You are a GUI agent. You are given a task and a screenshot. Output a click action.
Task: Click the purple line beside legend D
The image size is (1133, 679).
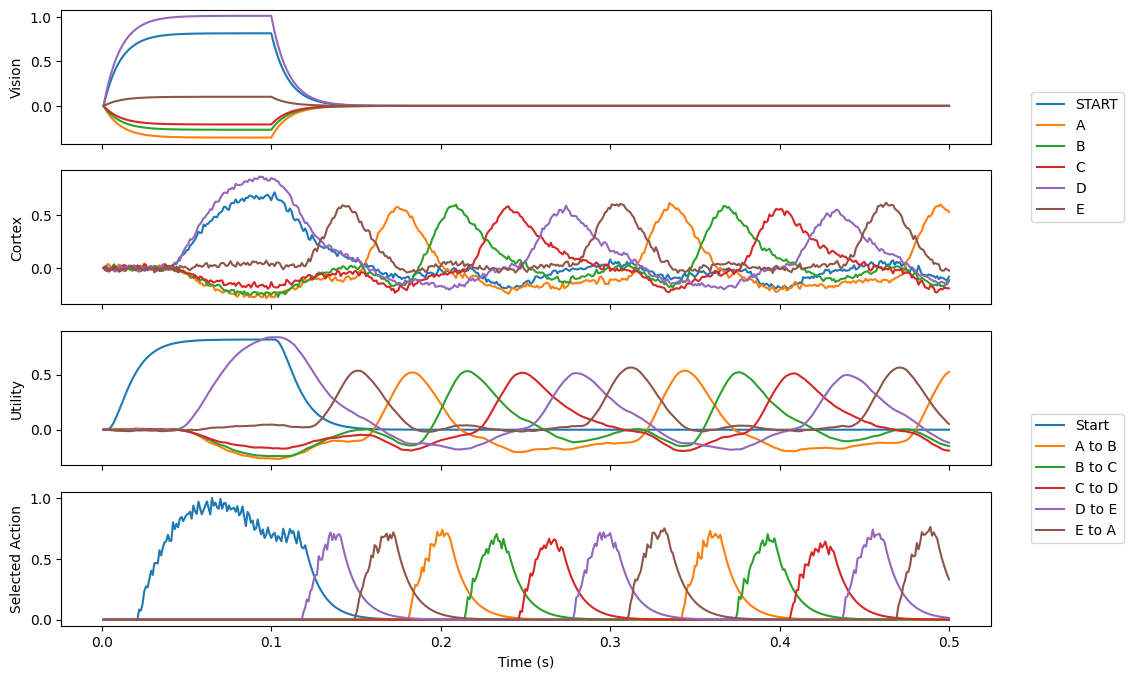pyautogui.click(x=1051, y=188)
